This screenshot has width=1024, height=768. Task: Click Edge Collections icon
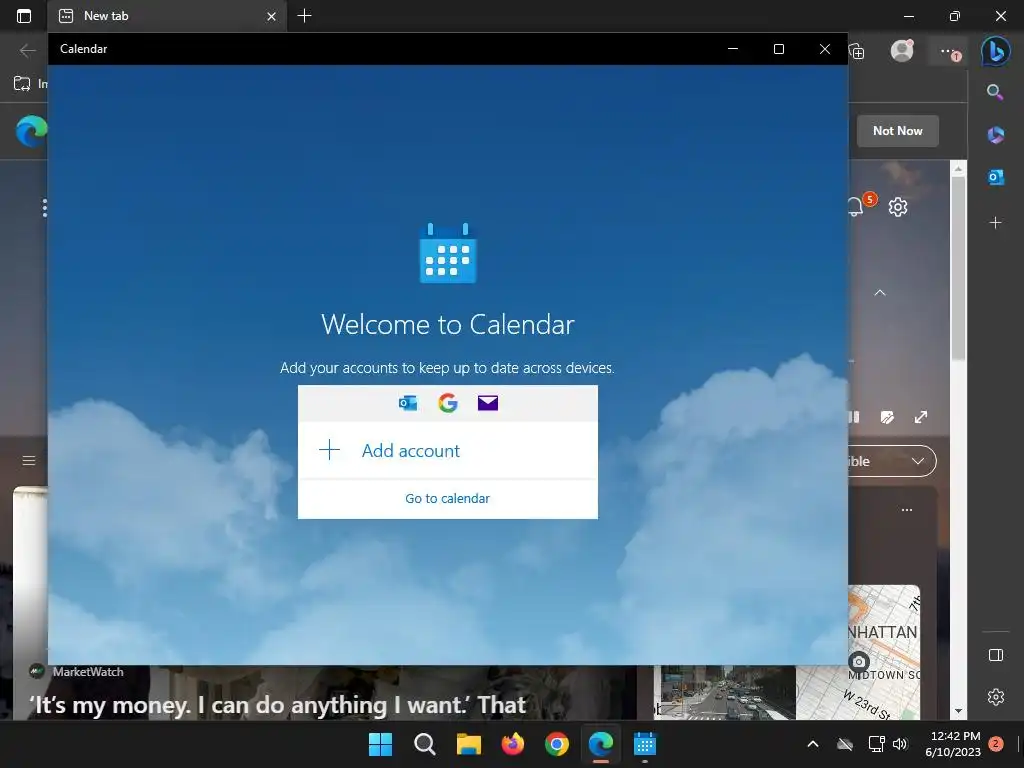coord(857,52)
